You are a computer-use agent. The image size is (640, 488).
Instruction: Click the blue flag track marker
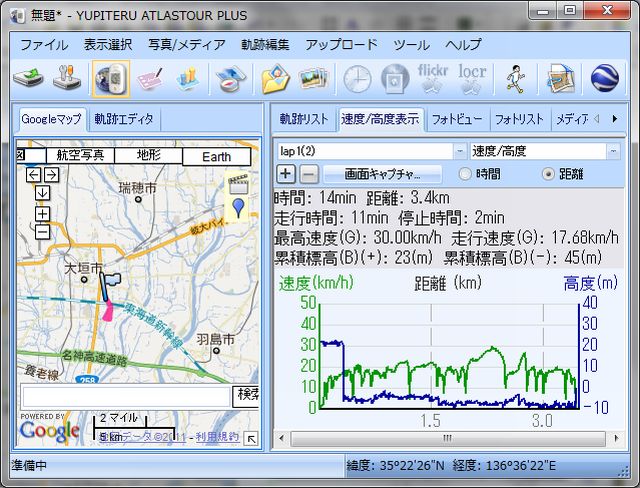click(109, 286)
